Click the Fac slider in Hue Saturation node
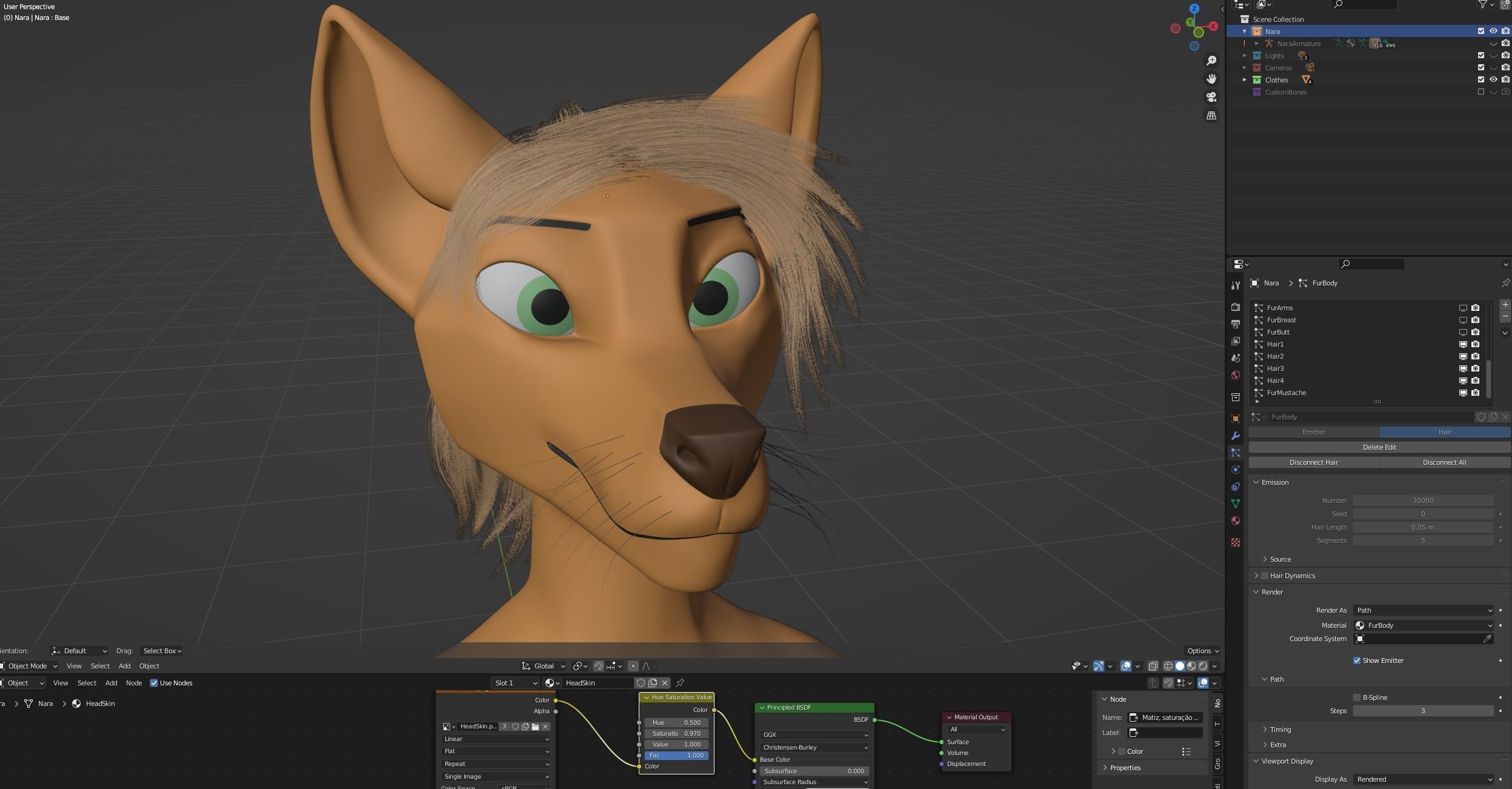 point(676,755)
